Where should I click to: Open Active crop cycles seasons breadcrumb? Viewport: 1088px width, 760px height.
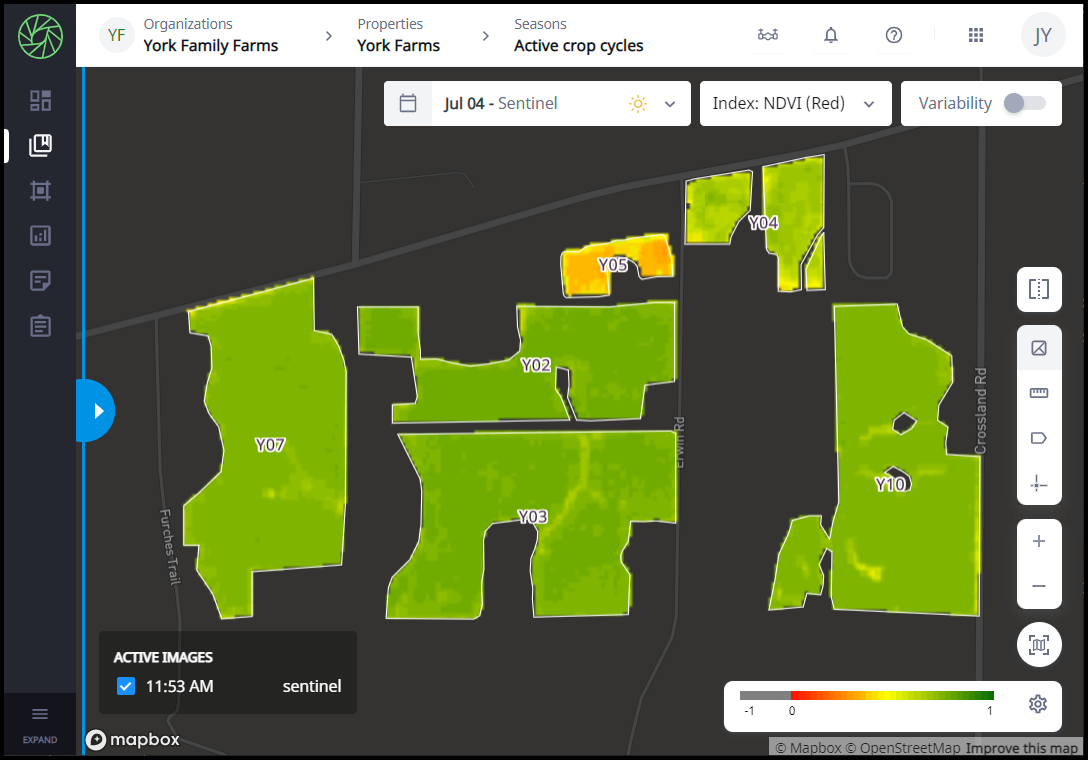[578, 35]
